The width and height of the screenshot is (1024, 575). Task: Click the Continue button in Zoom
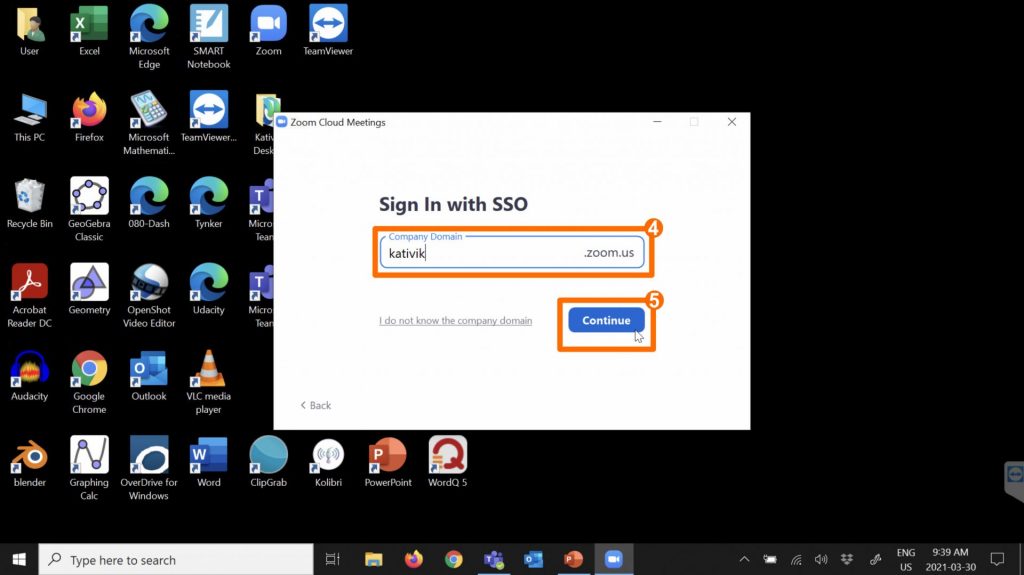coord(606,320)
